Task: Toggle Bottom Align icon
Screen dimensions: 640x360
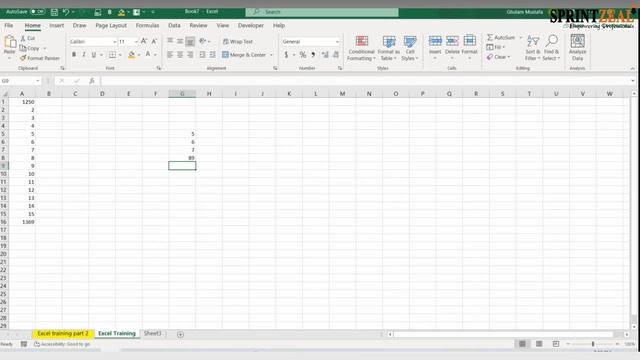Action: [190, 41]
